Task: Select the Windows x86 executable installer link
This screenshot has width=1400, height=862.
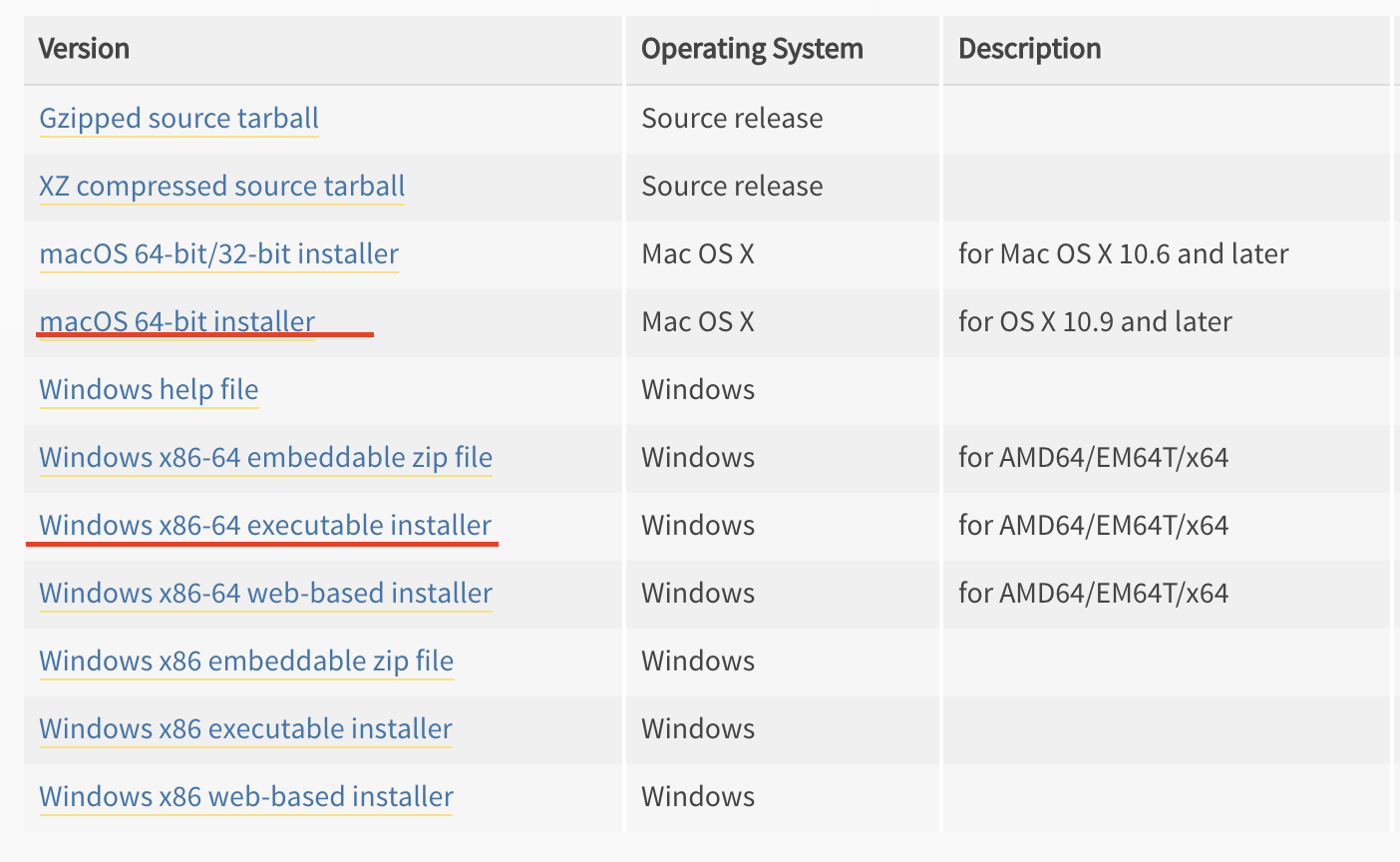Action: pyautogui.click(x=245, y=728)
